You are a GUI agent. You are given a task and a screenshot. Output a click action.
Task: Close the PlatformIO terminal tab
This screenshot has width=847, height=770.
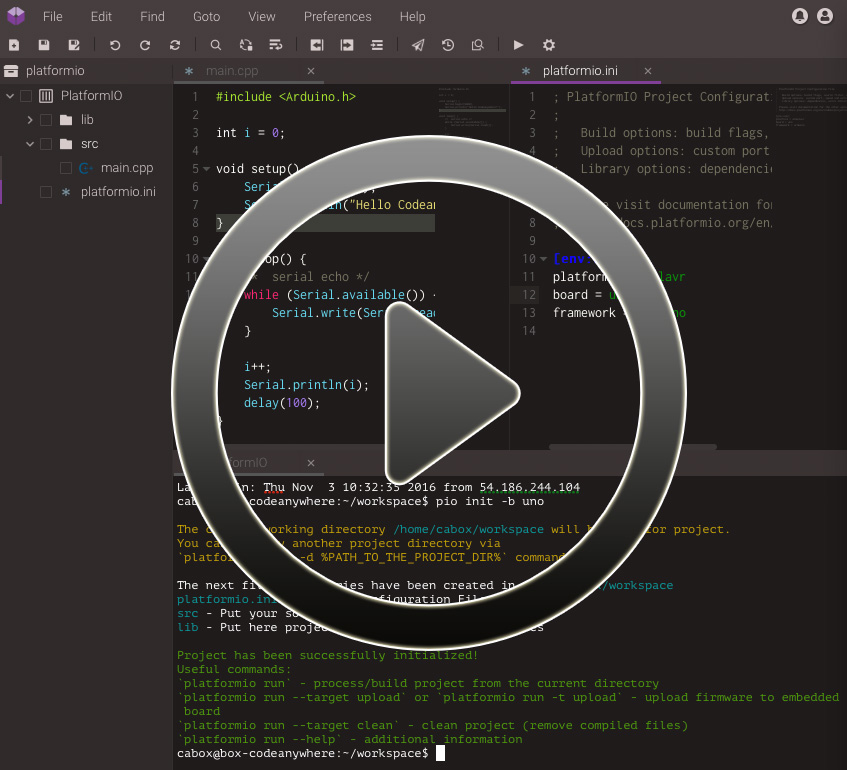tap(311, 463)
